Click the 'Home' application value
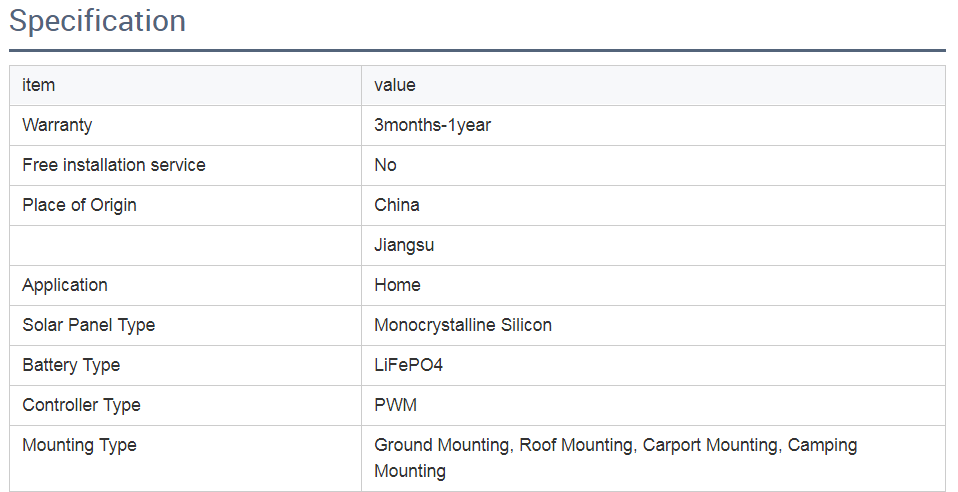This screenshot has height=492, width=958. pos(397,285)
